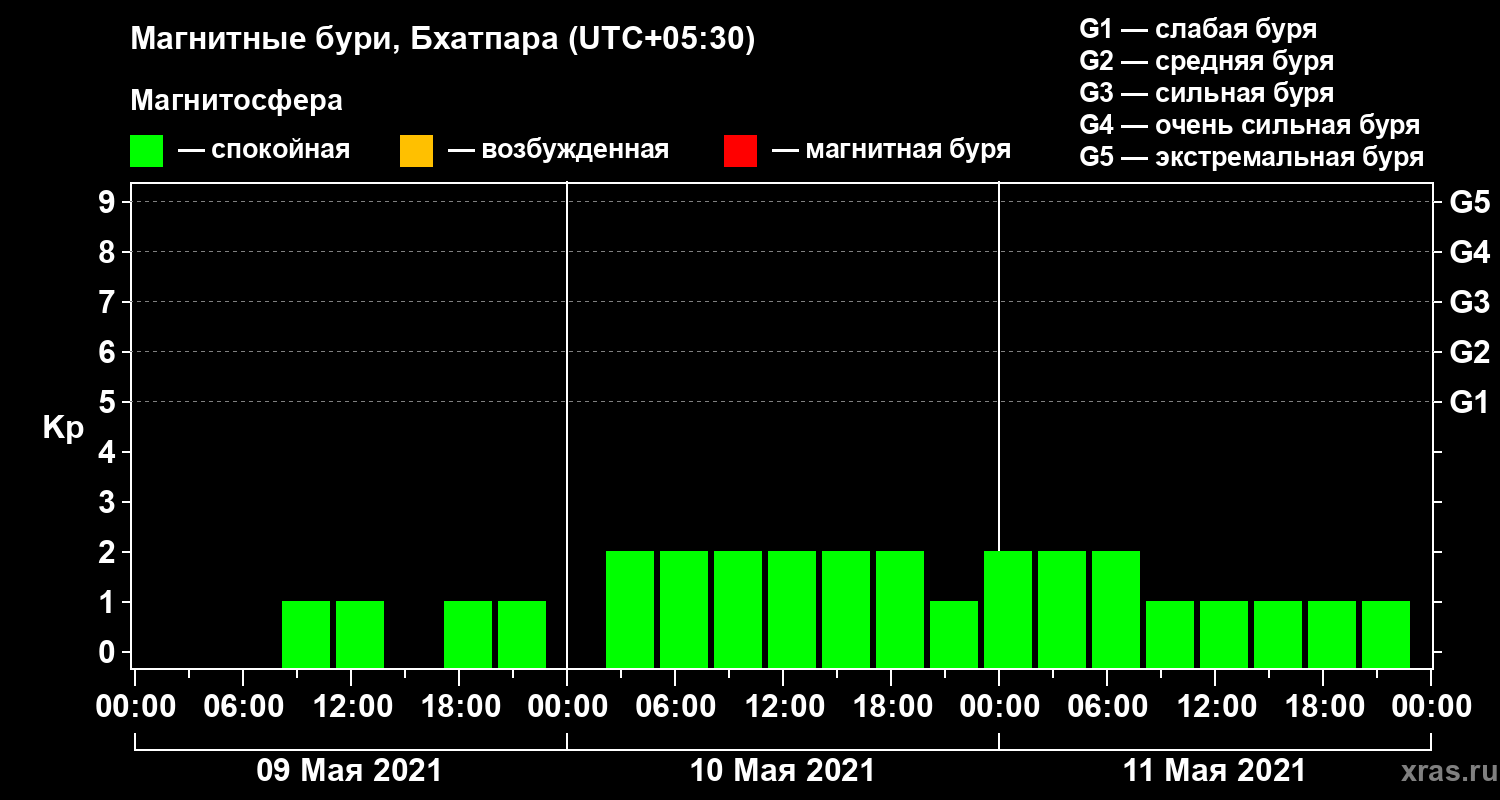Click the right-axis 'G1' label
The width and height of the screenshot is (1500, 800).
[1469, 402]
